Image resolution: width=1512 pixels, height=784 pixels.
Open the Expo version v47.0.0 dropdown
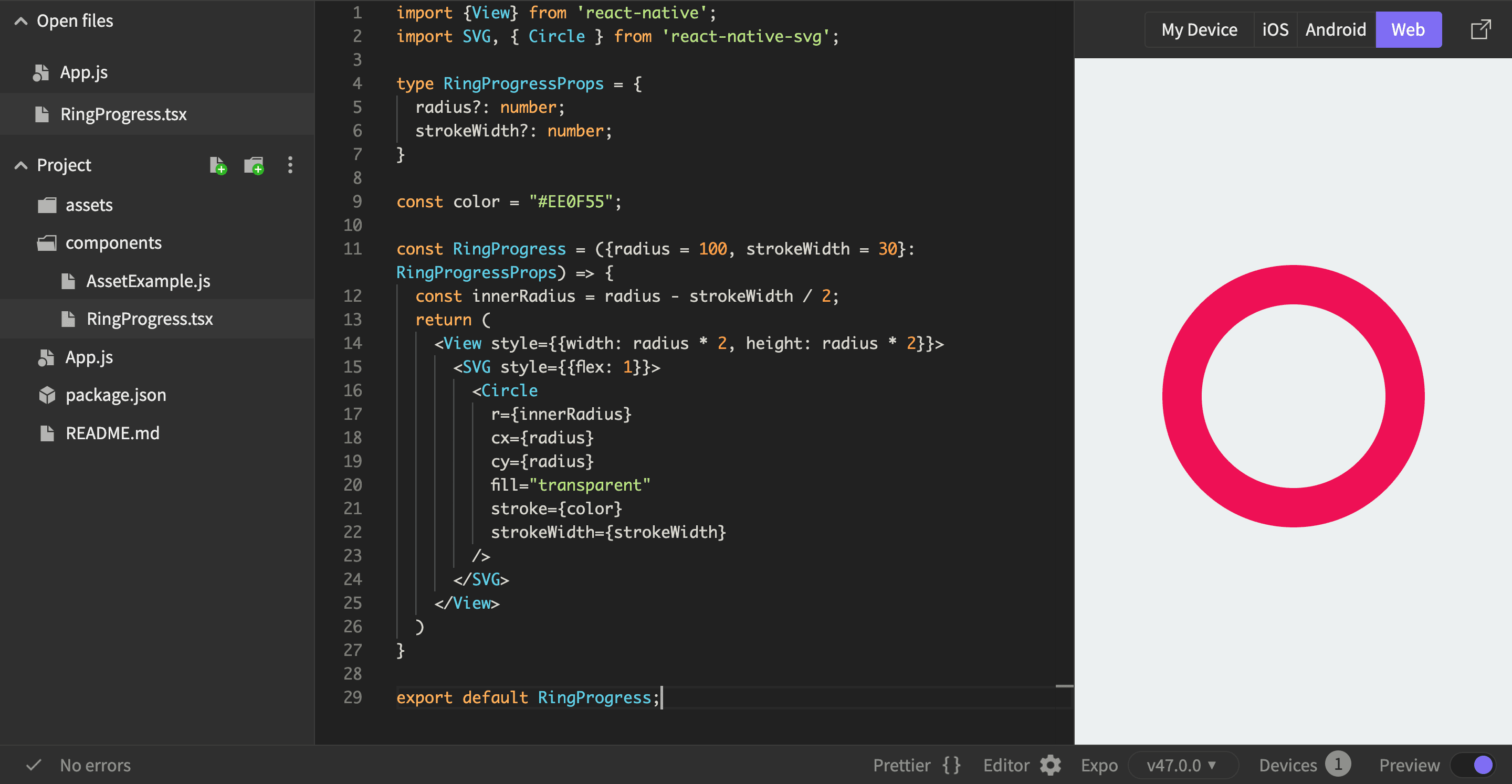pyautogui.click(x=1182, y=765)
